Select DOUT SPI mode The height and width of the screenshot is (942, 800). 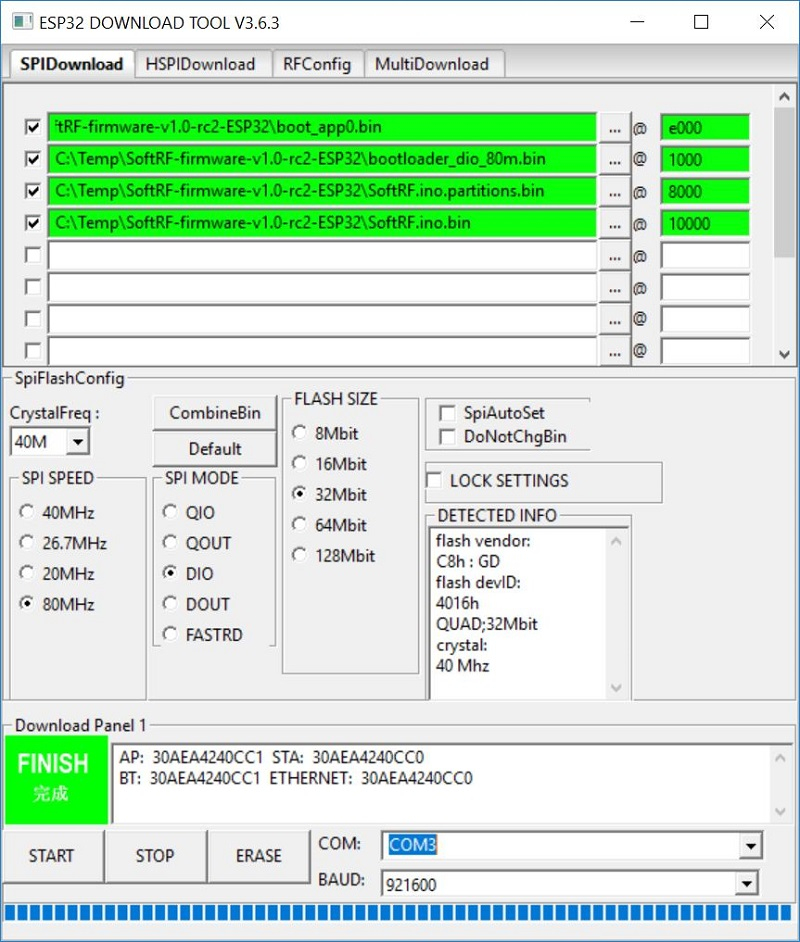170,603
